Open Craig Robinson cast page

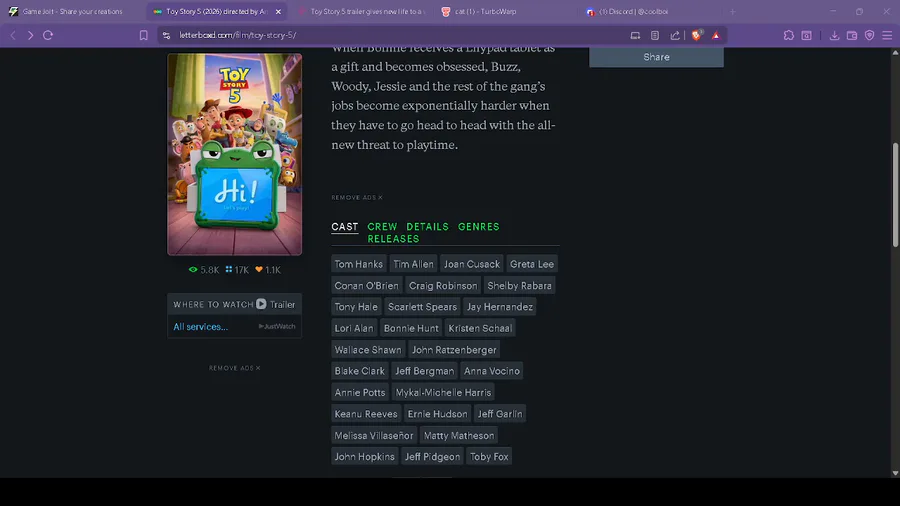pos(443,285)
